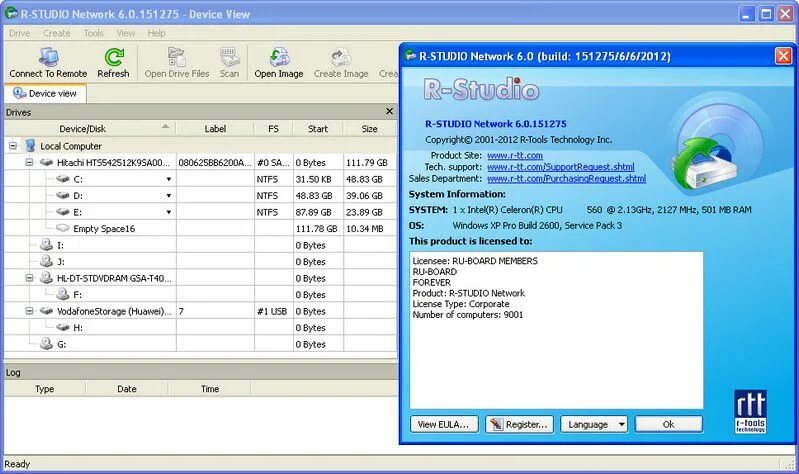This screenshot has height=474, width=799.
Task: Select the F: optical drive icon
Action: pos(63,294)
